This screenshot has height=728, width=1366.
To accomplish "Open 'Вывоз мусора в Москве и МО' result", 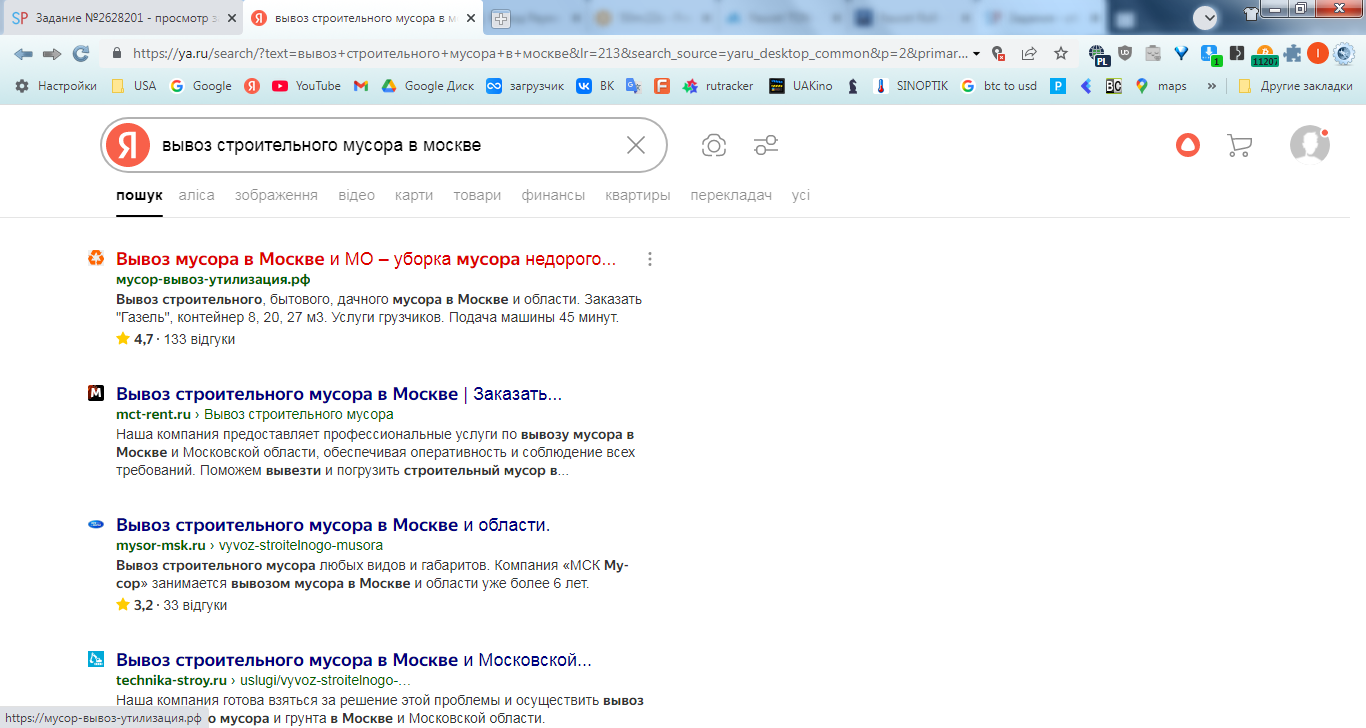I will tap(366, 259).
